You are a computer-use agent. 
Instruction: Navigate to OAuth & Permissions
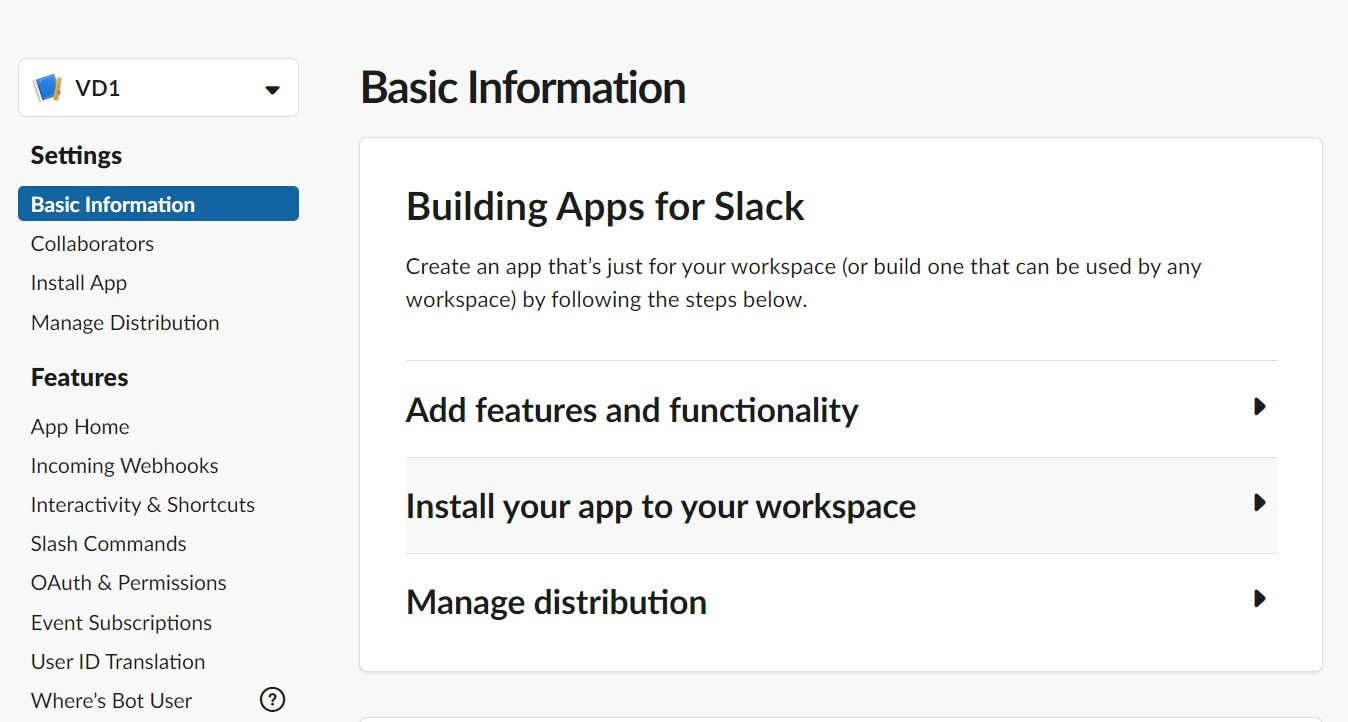coord(129,583)
